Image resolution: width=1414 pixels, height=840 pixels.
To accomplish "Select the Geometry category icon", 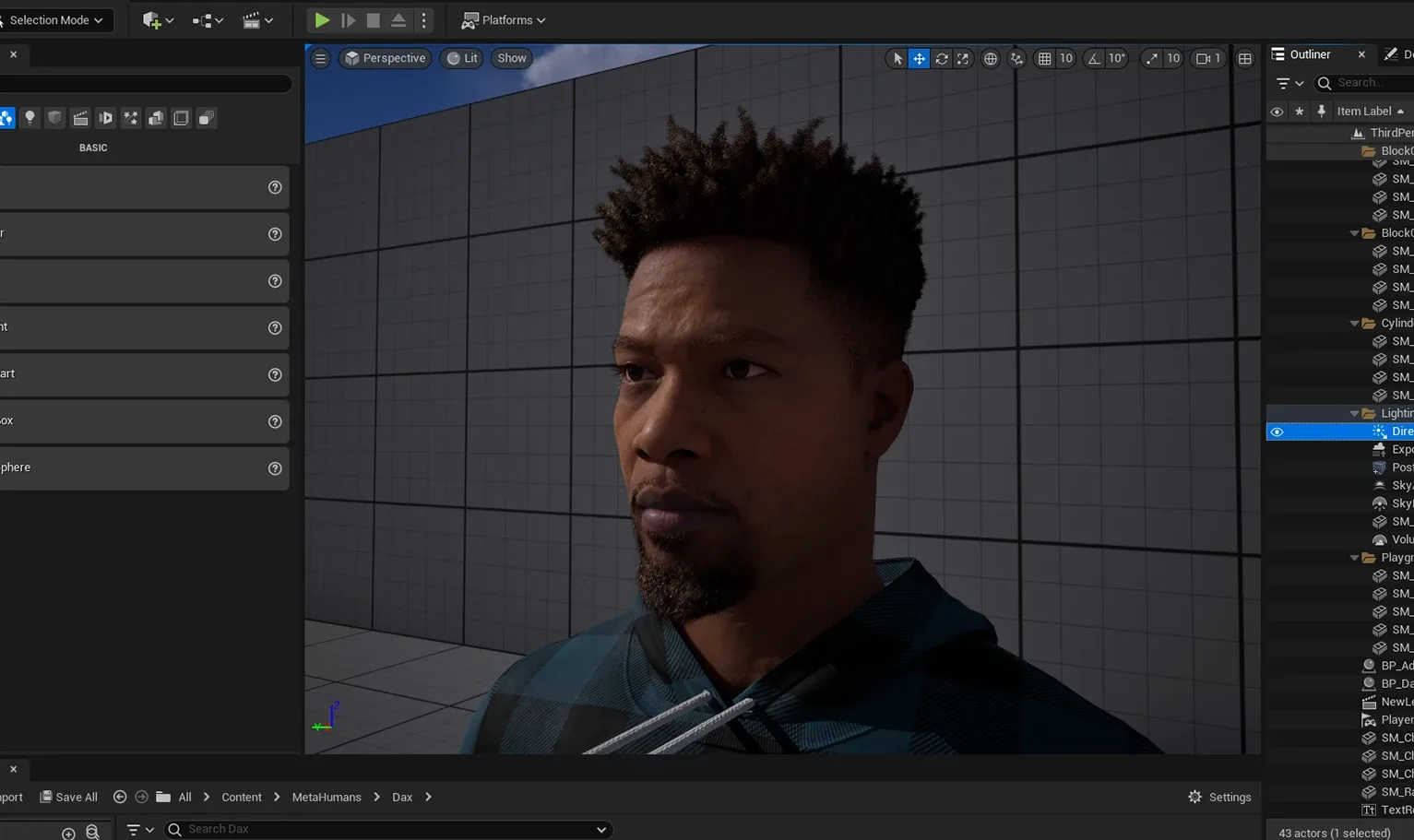I will pos(156,118).
